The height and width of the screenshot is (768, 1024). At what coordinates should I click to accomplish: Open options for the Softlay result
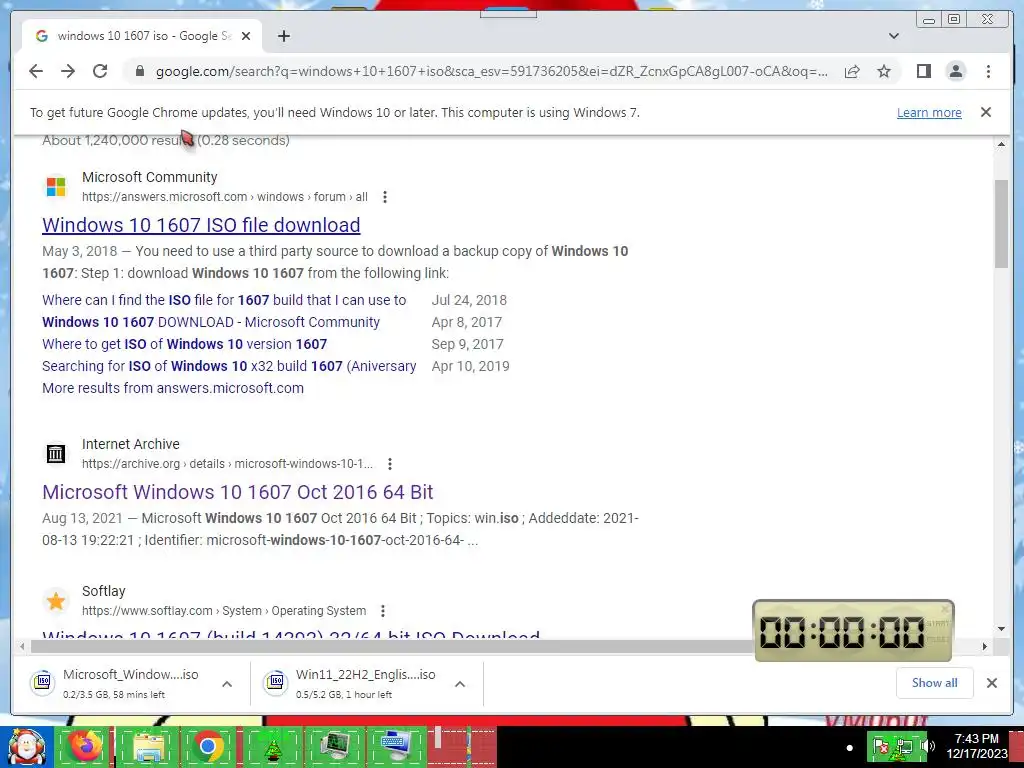click(383, 611)
